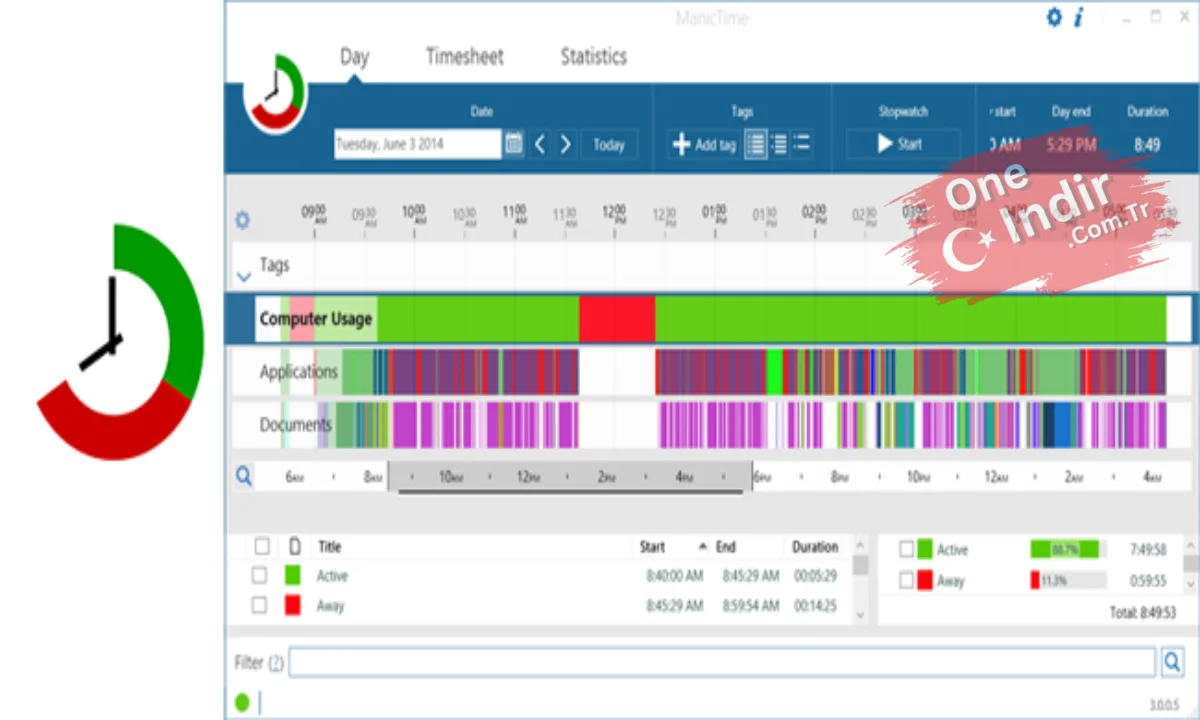
Task: Click the list scrollbar down arrow
Action: point(860,615)
